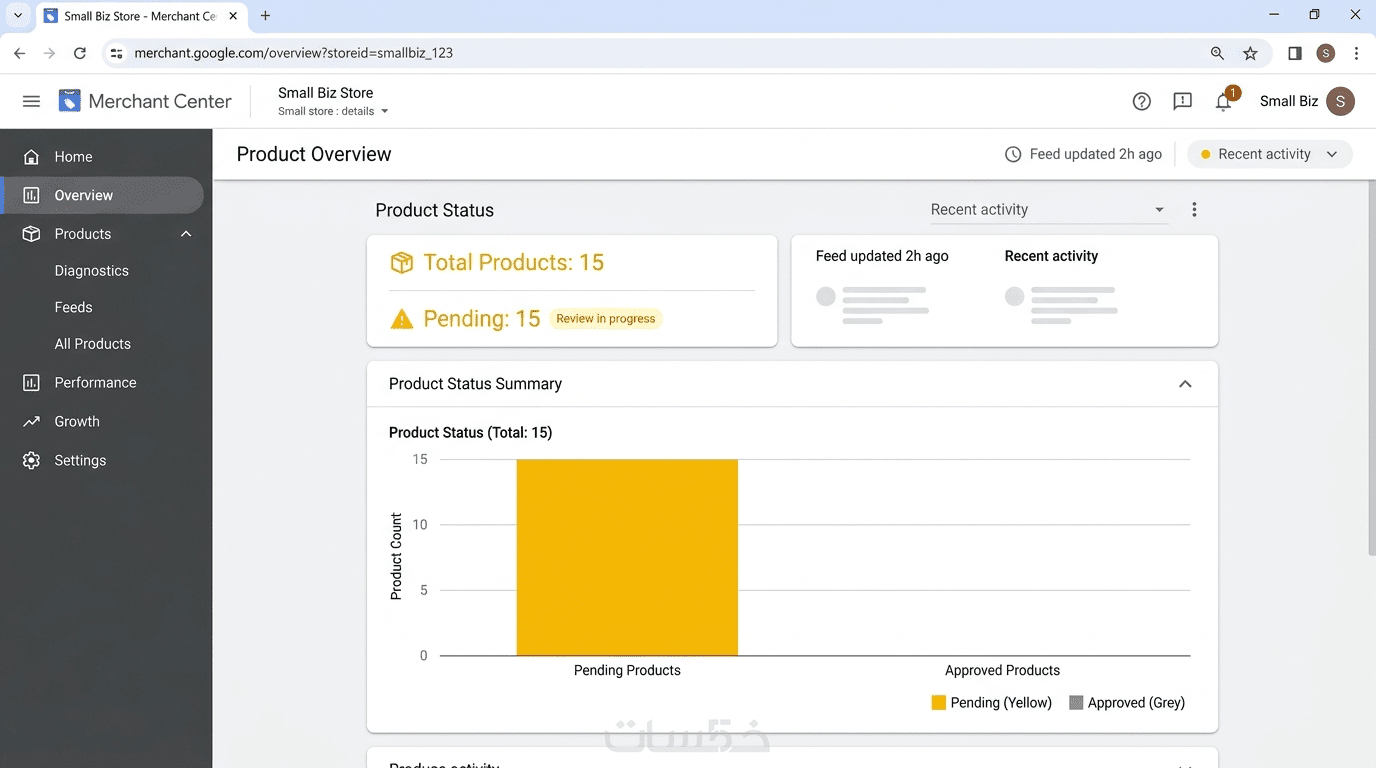The width and height of the screenshot is (1376, 768).
Task: Bookmark this page with the star icon
Action: point(1250,53)
